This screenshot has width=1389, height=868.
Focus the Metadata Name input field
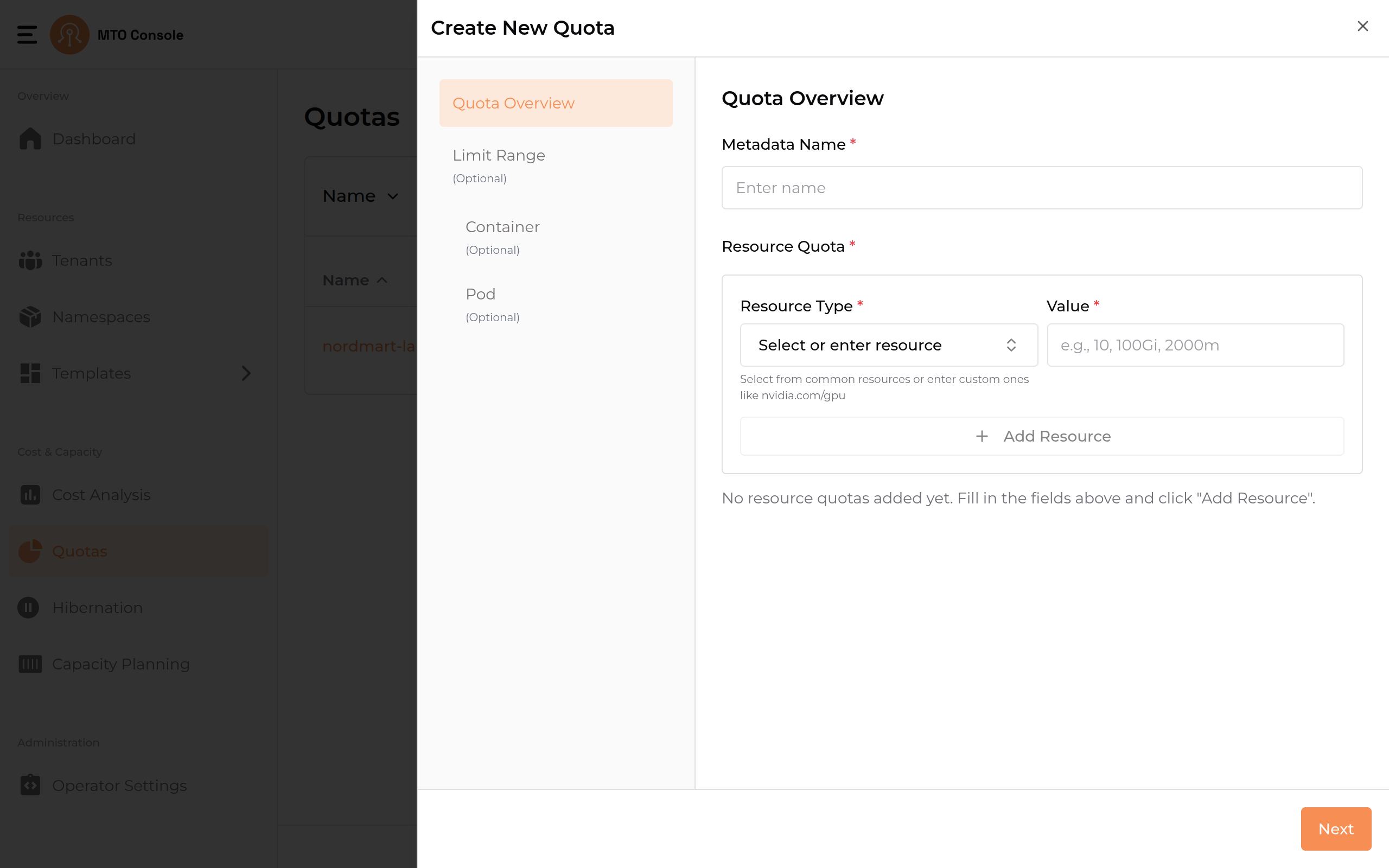click(x=1042, y=188)
